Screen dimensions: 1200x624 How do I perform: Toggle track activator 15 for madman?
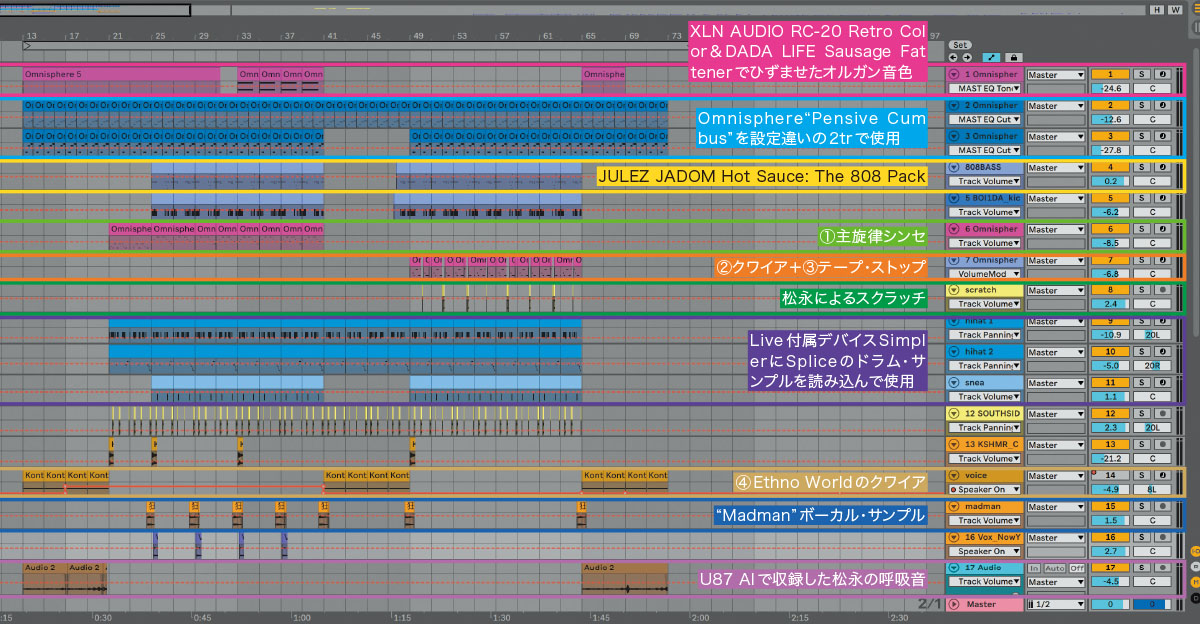click(1110, 507)
